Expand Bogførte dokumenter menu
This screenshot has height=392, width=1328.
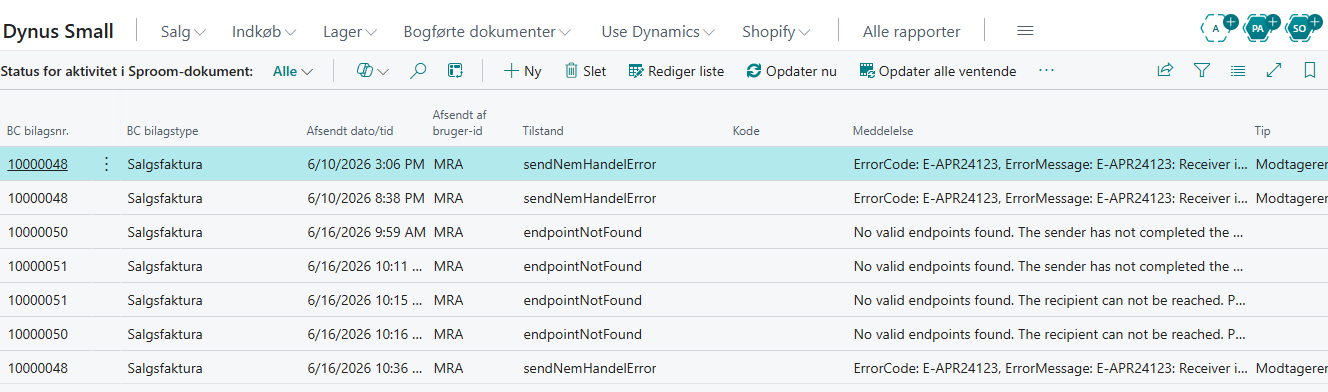pyautogui.click(x=487, y=32)
